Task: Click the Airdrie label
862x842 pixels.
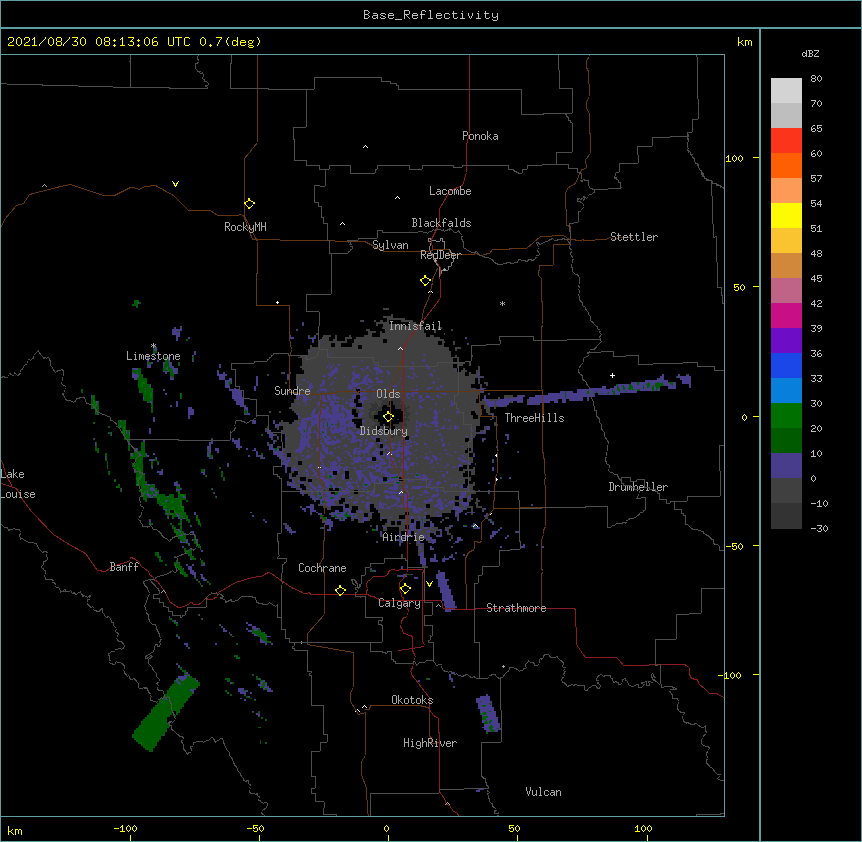Action: (404, 537)
